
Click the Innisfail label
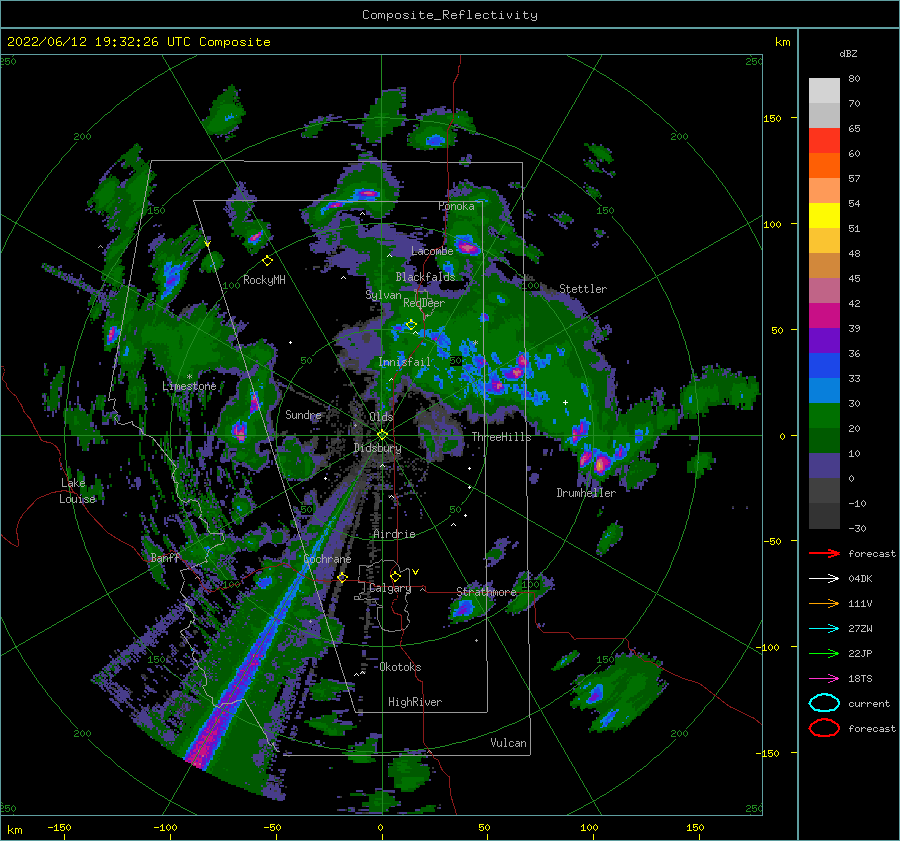tap(404, 362)
